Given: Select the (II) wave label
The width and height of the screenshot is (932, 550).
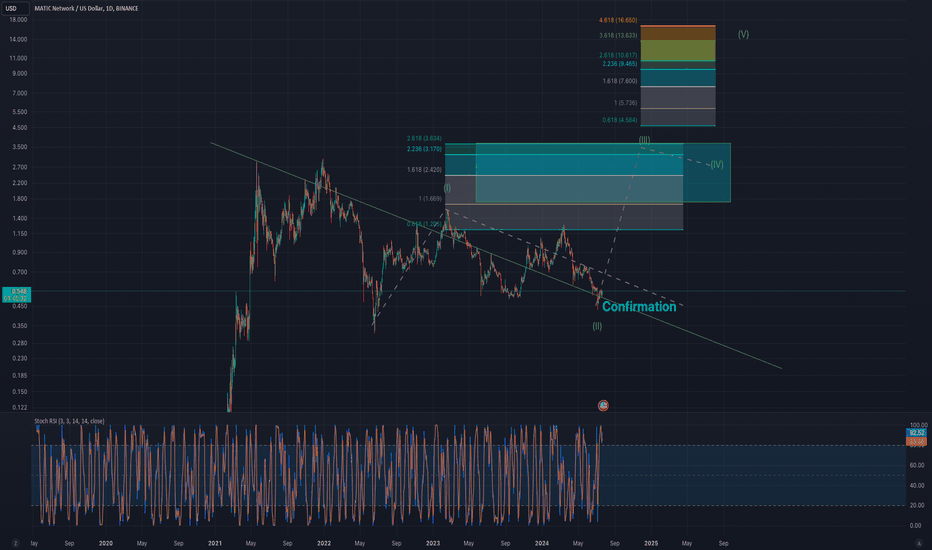Looking at the screenshot, I should [597, 326].
